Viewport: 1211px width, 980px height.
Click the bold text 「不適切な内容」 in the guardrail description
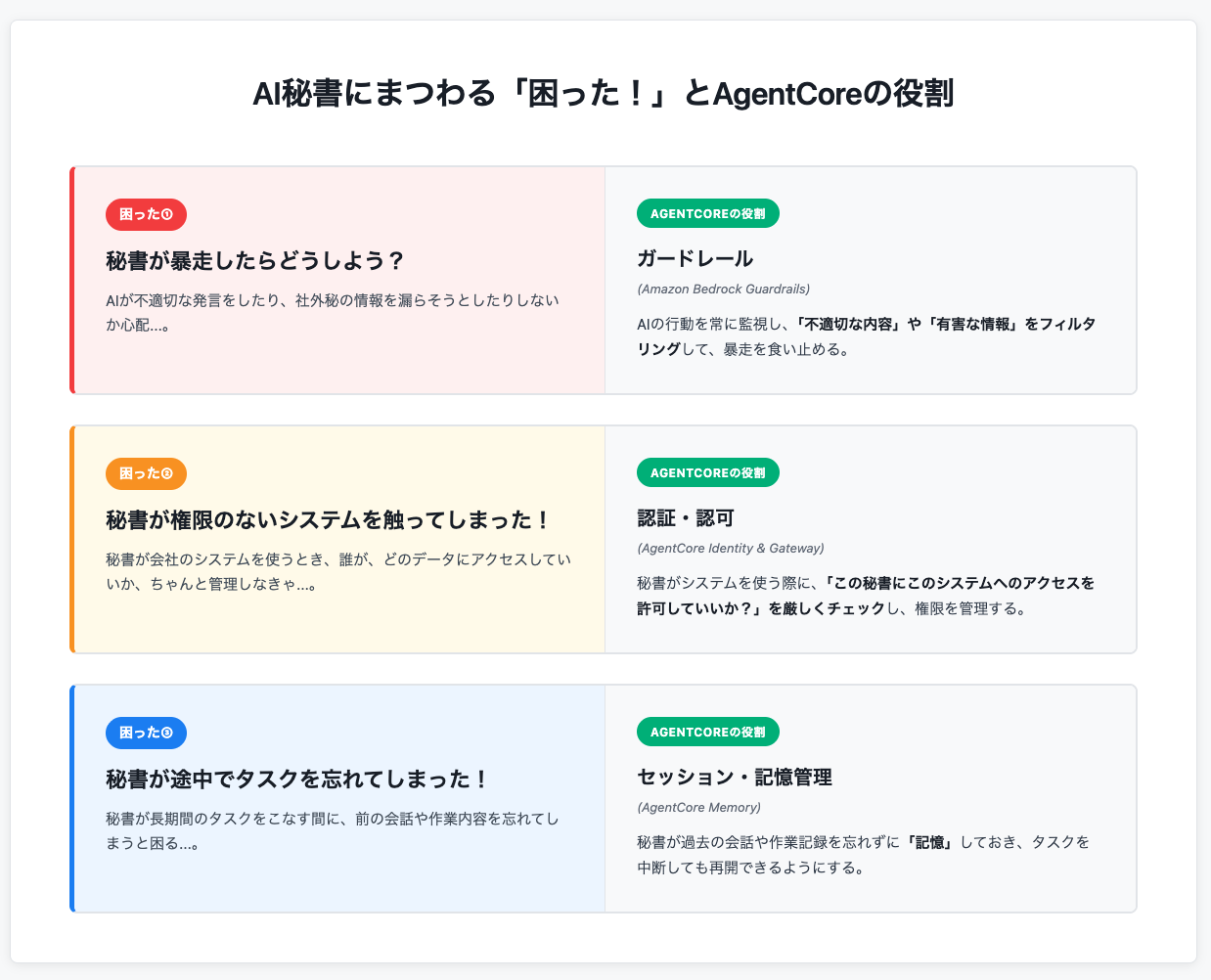click(x=840, y=324)
